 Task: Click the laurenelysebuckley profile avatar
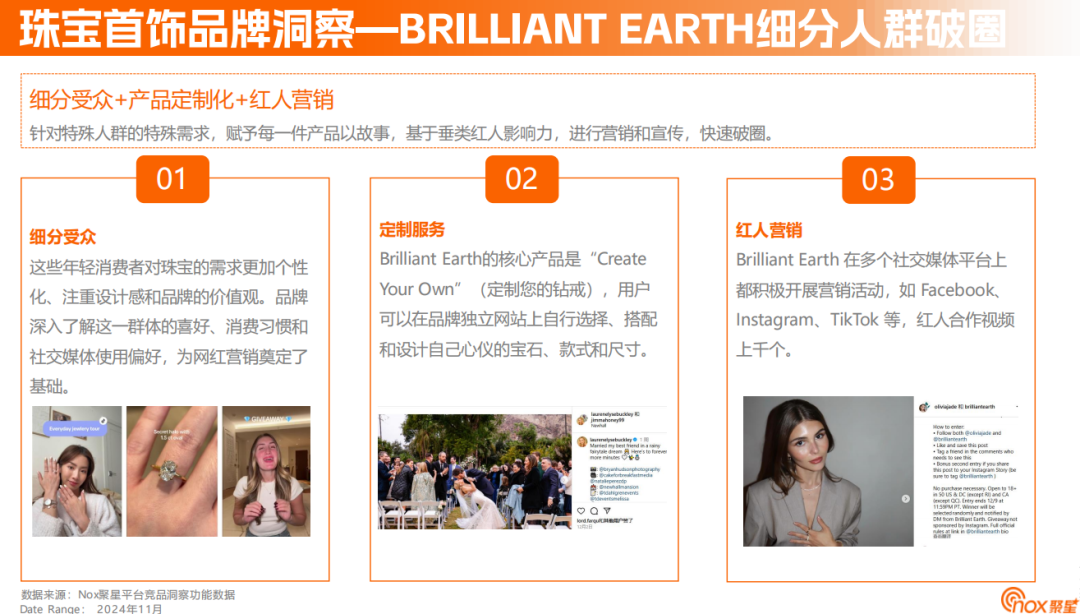(580, 418)
